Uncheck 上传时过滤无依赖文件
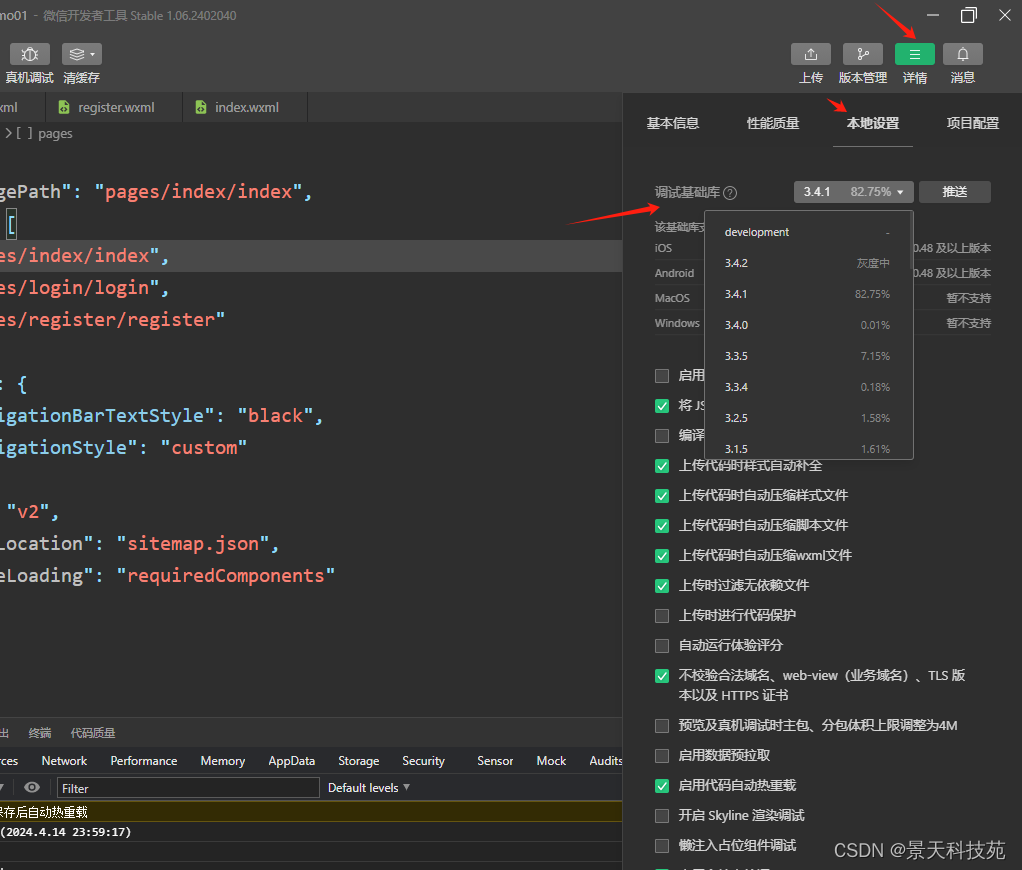The height and width of the screenshot is (870, 1022). (x=662, y=586)
